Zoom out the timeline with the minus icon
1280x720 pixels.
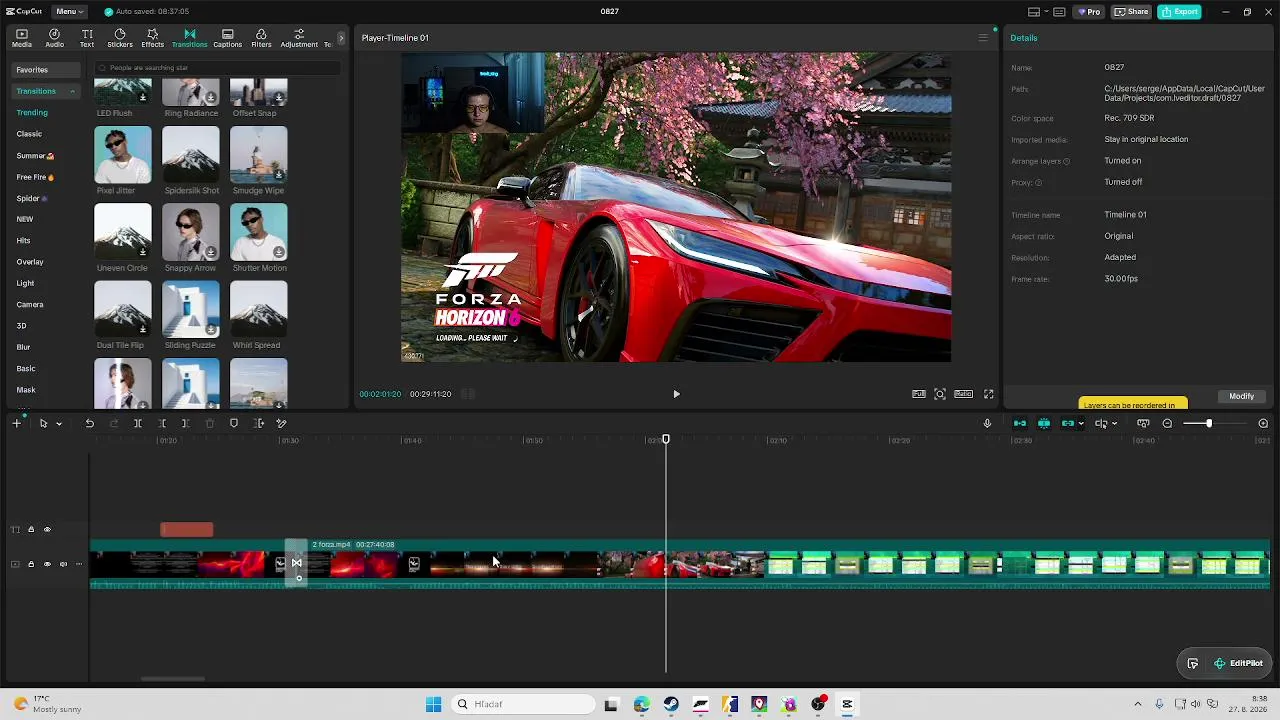click(1167, 424)
